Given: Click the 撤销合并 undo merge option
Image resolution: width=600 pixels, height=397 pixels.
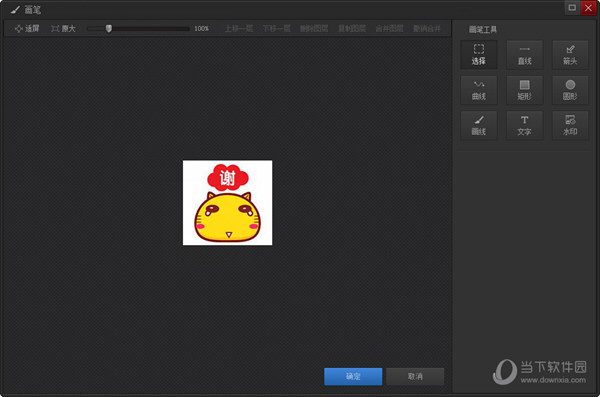Looking at the screenshot, I should 427,29.
